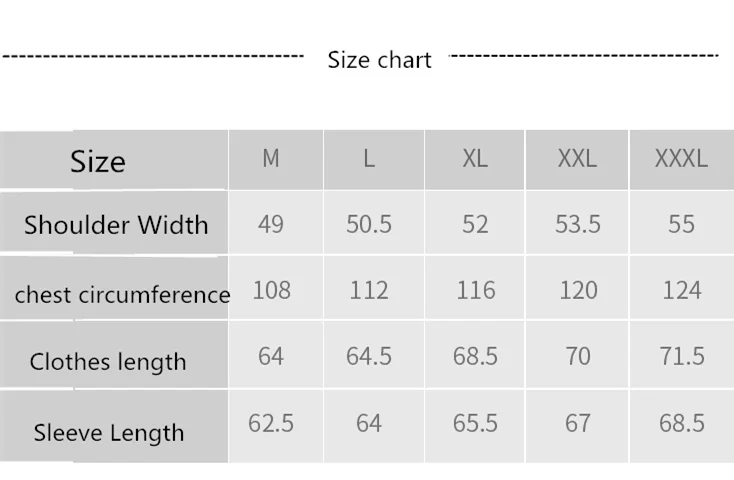Select the L size column header

coord(369,159)
